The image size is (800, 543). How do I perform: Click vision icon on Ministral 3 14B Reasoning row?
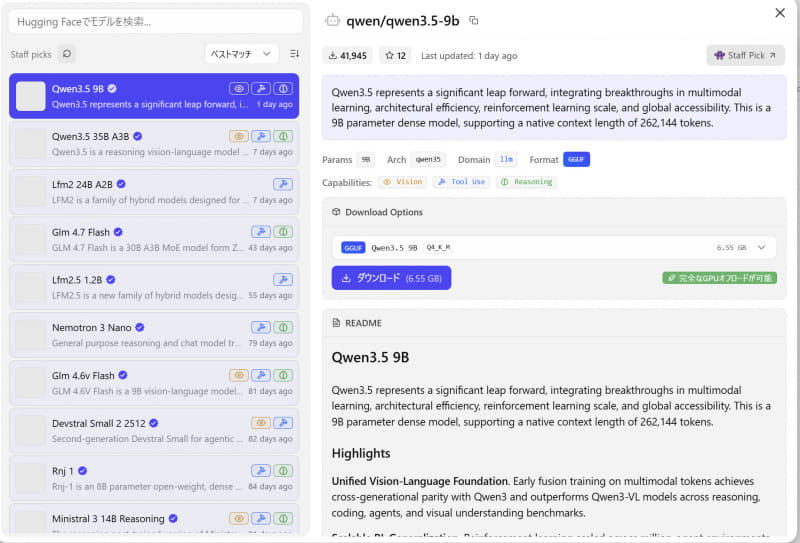pyautogui.click(x=238, y=519)
